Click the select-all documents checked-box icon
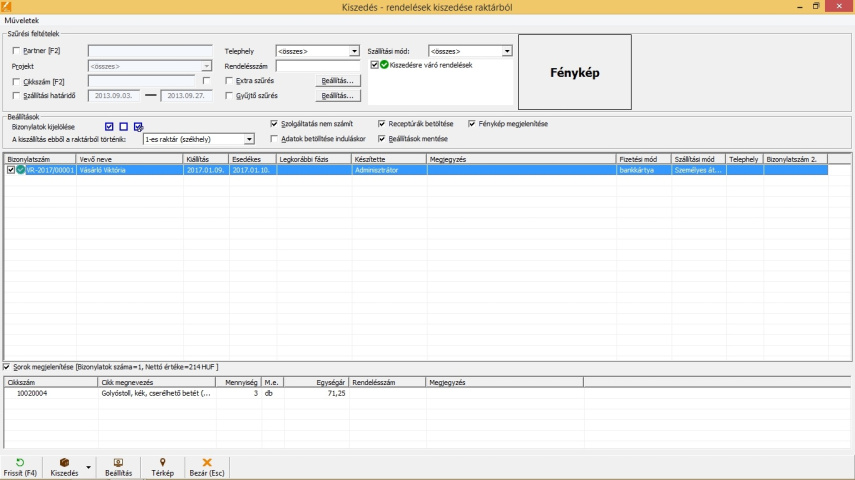The width and height of the screenshot is (855, 480). 109,127
